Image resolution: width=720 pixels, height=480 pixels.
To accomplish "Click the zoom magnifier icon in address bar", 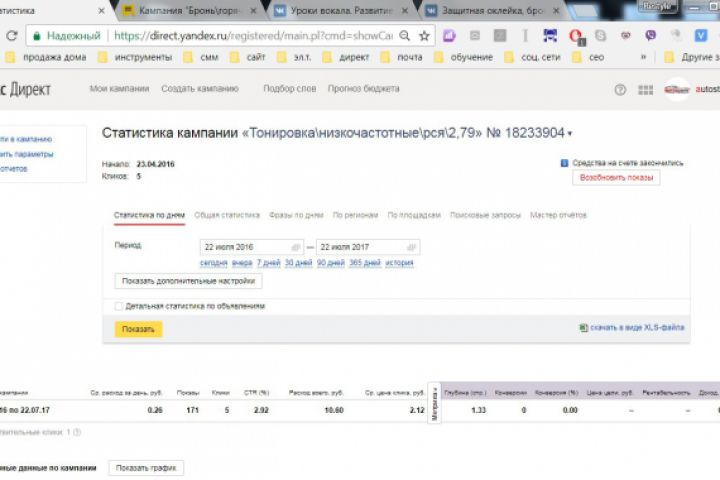I will point(405,36).
